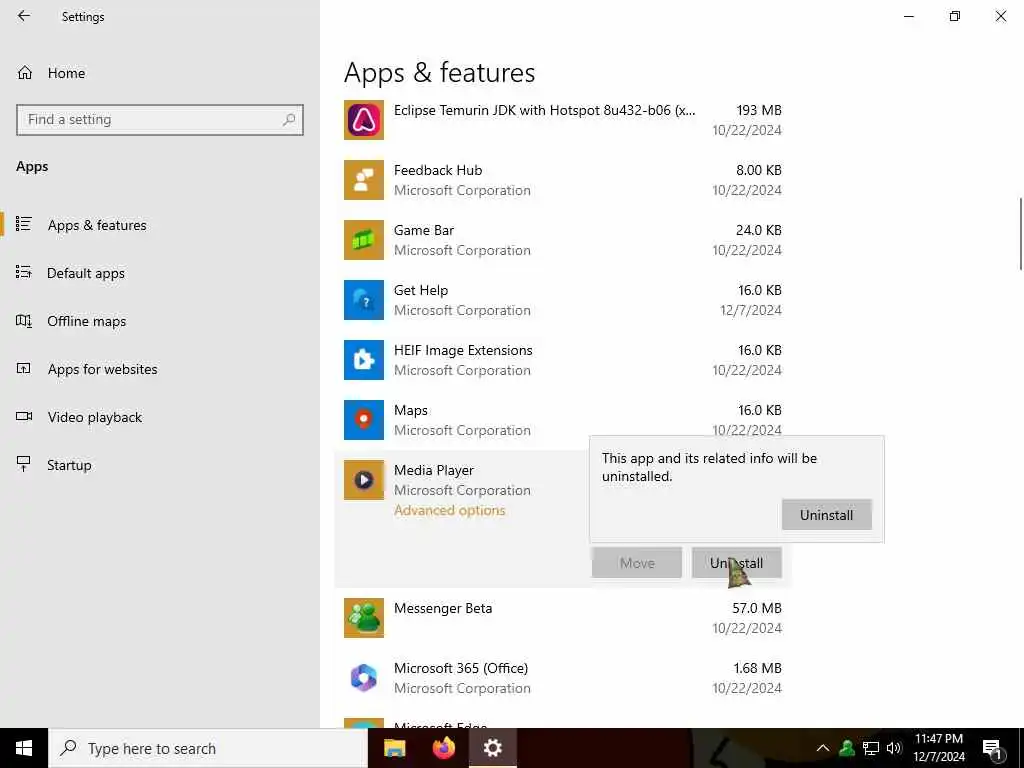1024x768 pixels.
Task: Click the Find a setting search box
Action: click(x=160, y=120)
